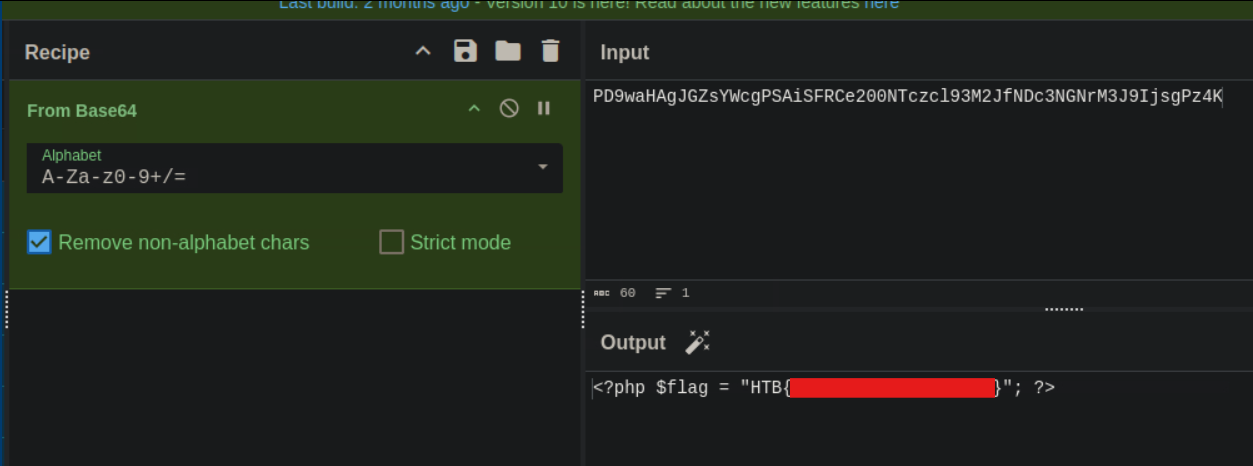
Task: Uncheck Remove non-alphabet chars
Action: point(39,242)
